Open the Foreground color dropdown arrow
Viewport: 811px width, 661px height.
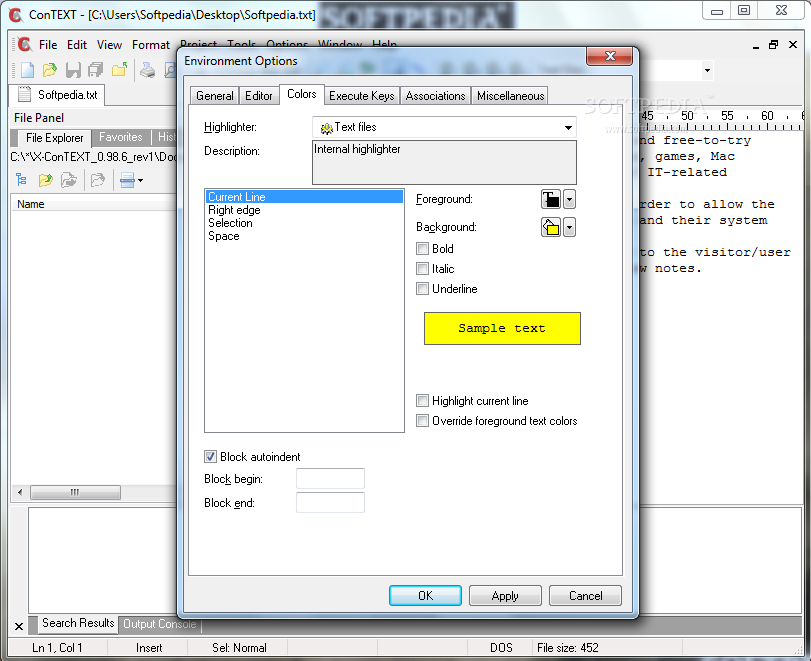569,199
